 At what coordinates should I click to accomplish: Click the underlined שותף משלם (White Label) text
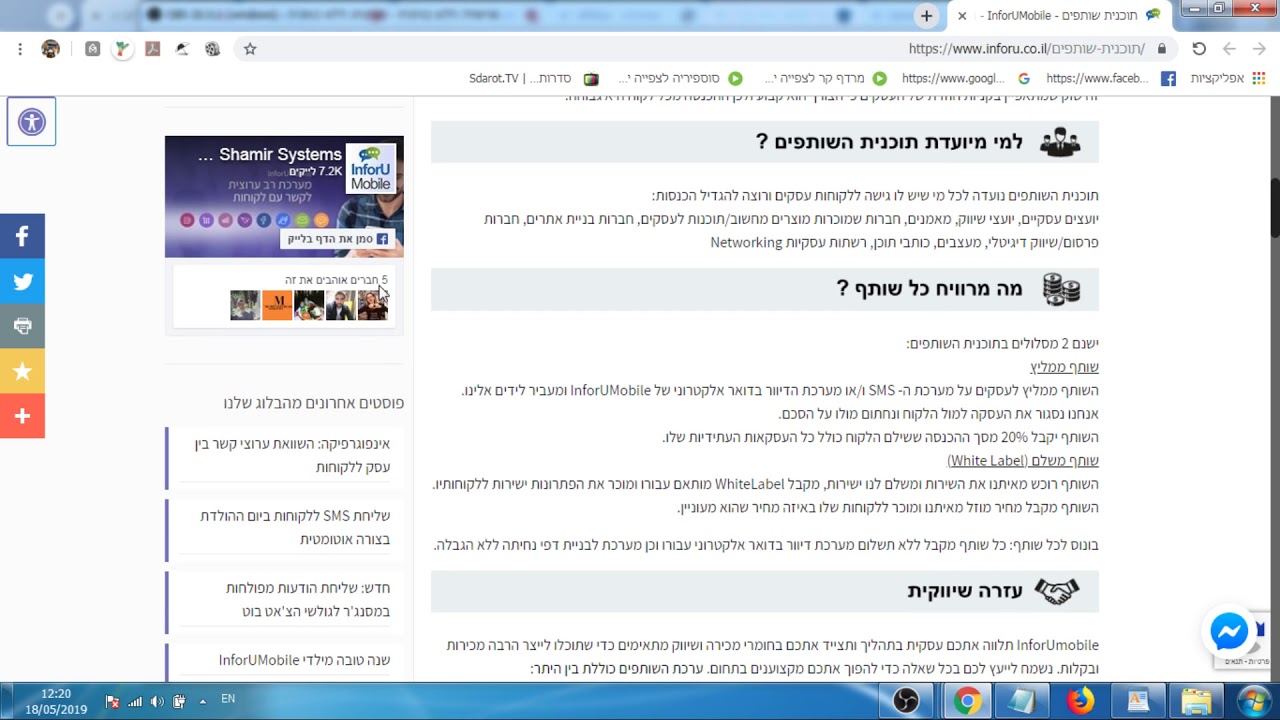1023,460
